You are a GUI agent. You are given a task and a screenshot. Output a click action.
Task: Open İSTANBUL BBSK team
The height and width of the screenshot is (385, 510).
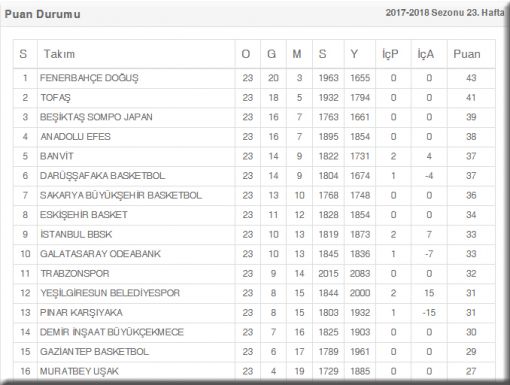pos(76,234)
